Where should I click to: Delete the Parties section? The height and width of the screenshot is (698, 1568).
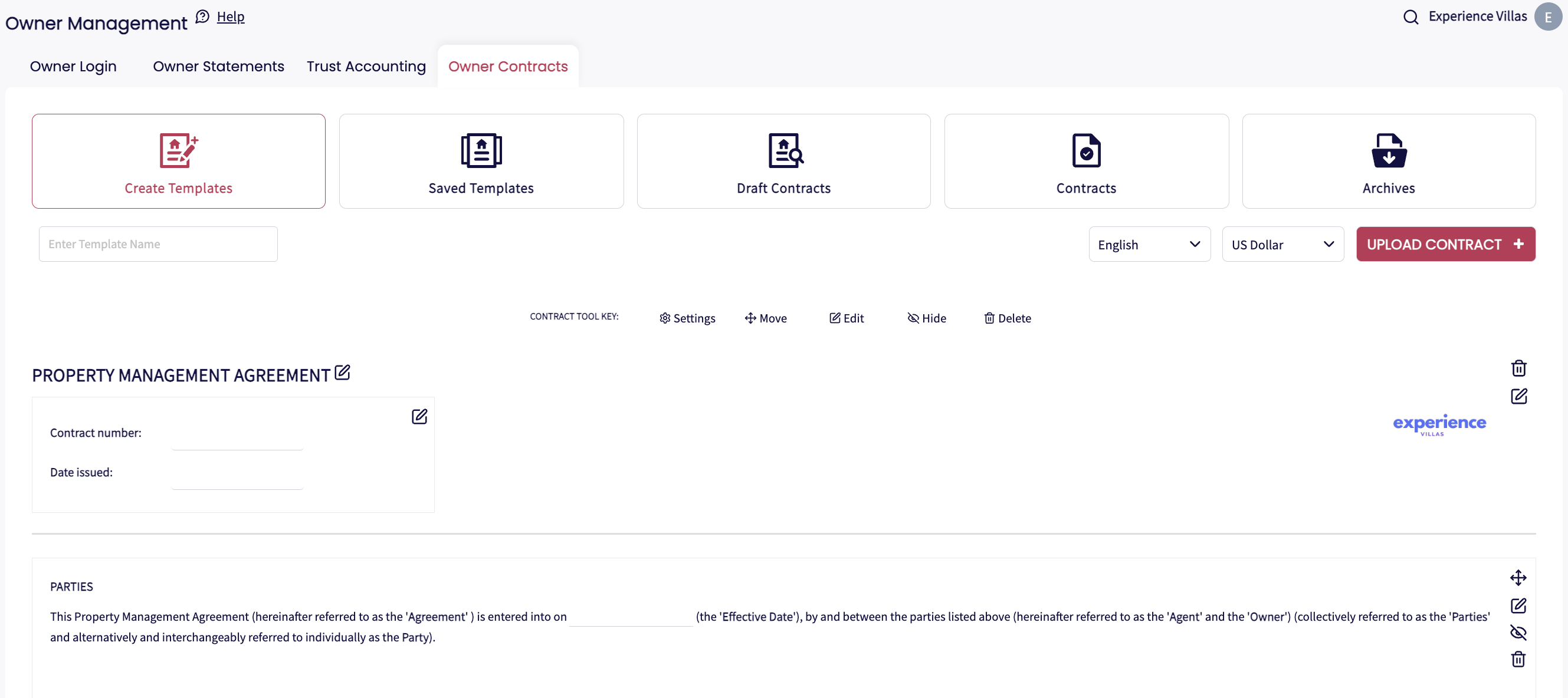1517,659
